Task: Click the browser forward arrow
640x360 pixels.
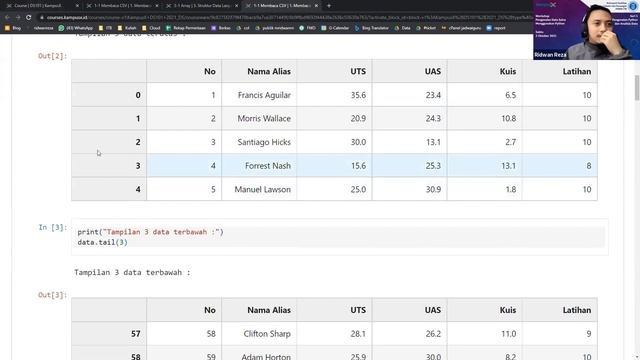Action: pyautogui.click(x=18, y=18)
